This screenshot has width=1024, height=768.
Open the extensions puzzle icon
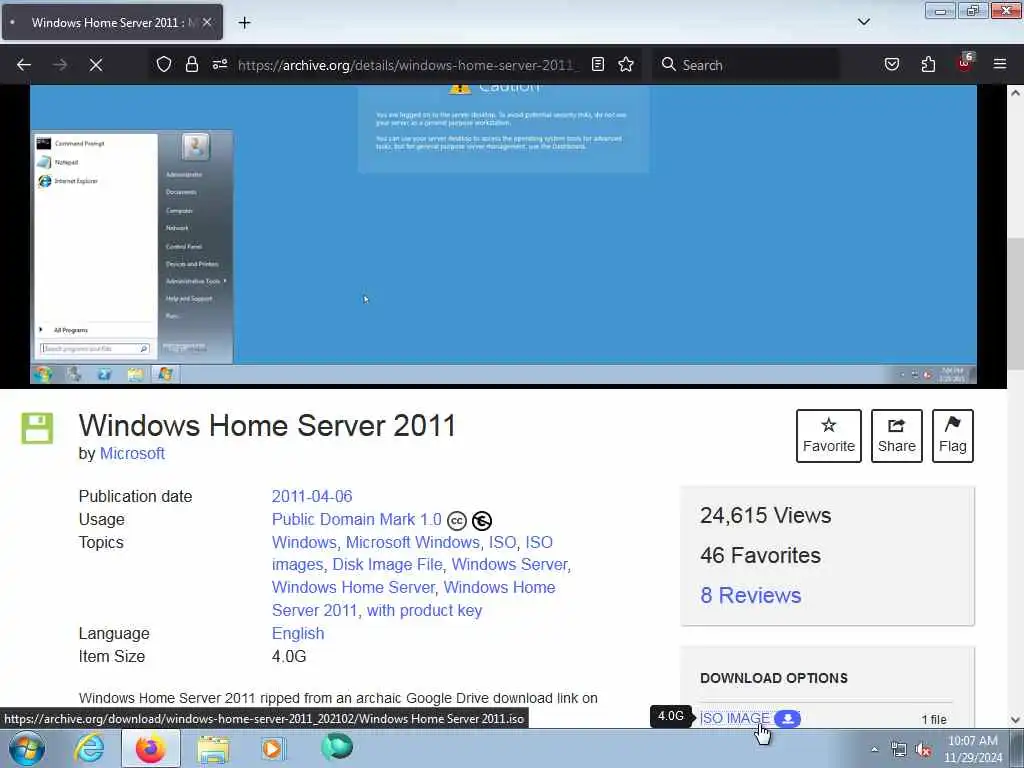(x=928, y=64)
